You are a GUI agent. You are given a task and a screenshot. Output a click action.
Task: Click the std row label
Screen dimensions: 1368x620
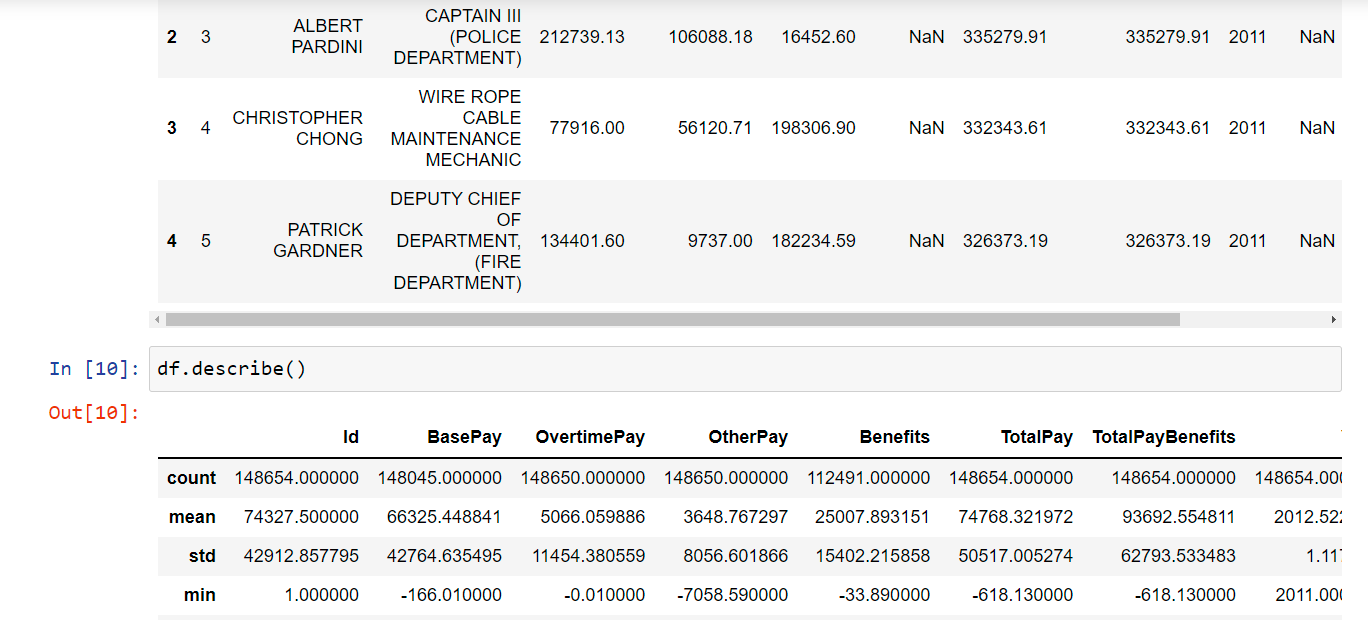click(x=202, y=556)
